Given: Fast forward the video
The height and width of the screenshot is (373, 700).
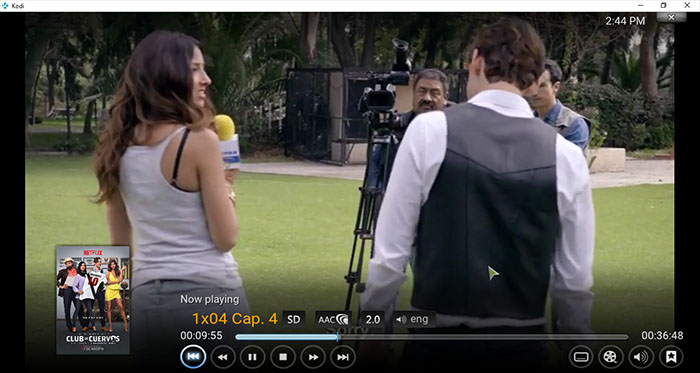Looking at the screenshot, I should pyautogui.click(x=313, y=357).
